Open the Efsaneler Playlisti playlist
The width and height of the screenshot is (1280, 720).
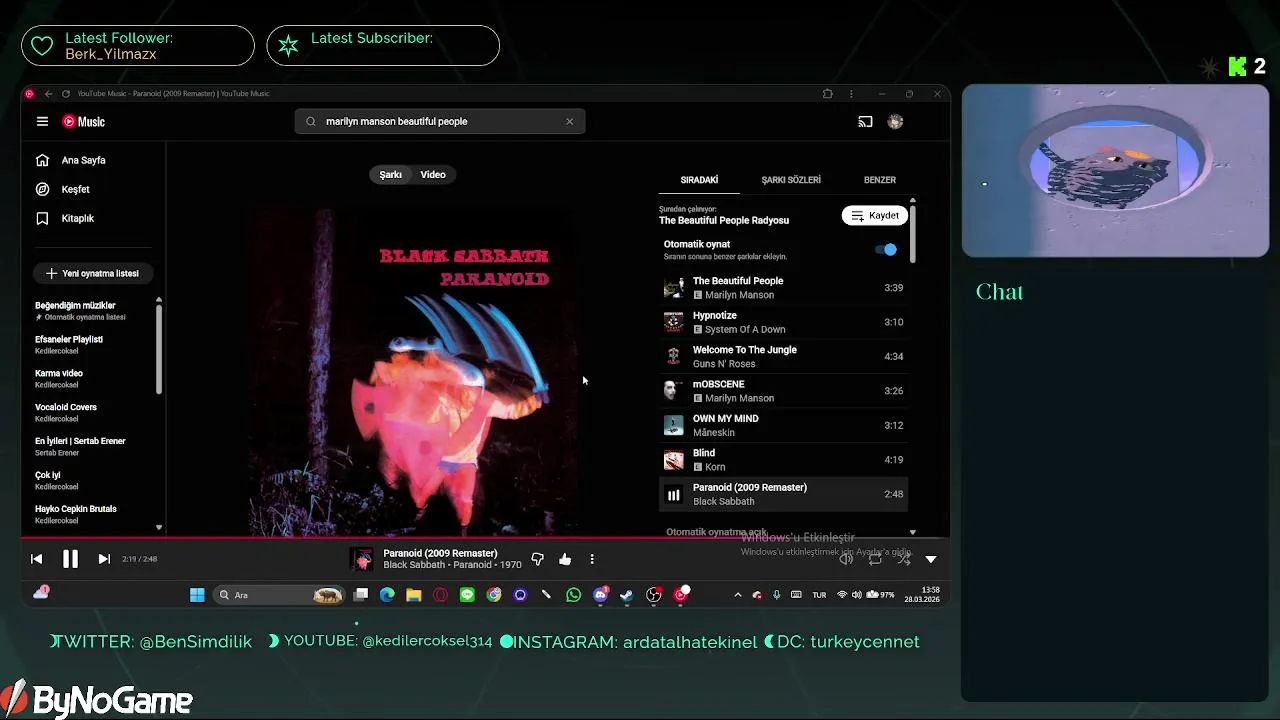click(x=92, y=345)
